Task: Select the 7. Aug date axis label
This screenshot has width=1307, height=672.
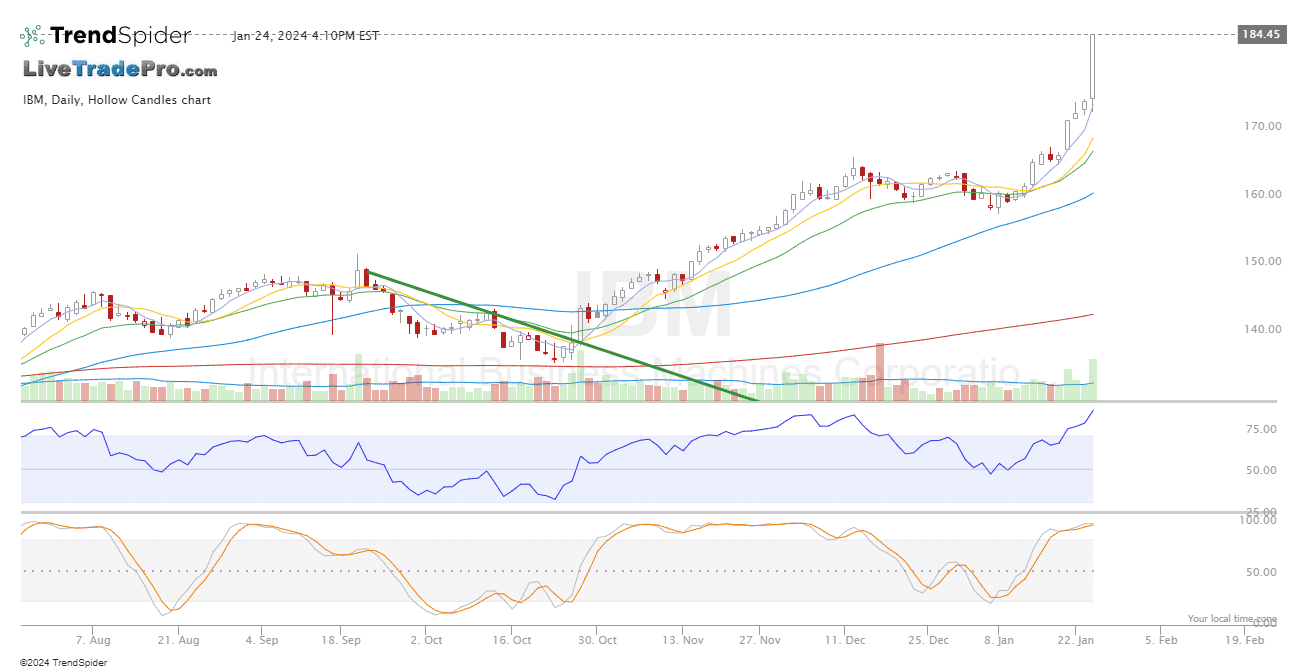Action: click(93, 639)
